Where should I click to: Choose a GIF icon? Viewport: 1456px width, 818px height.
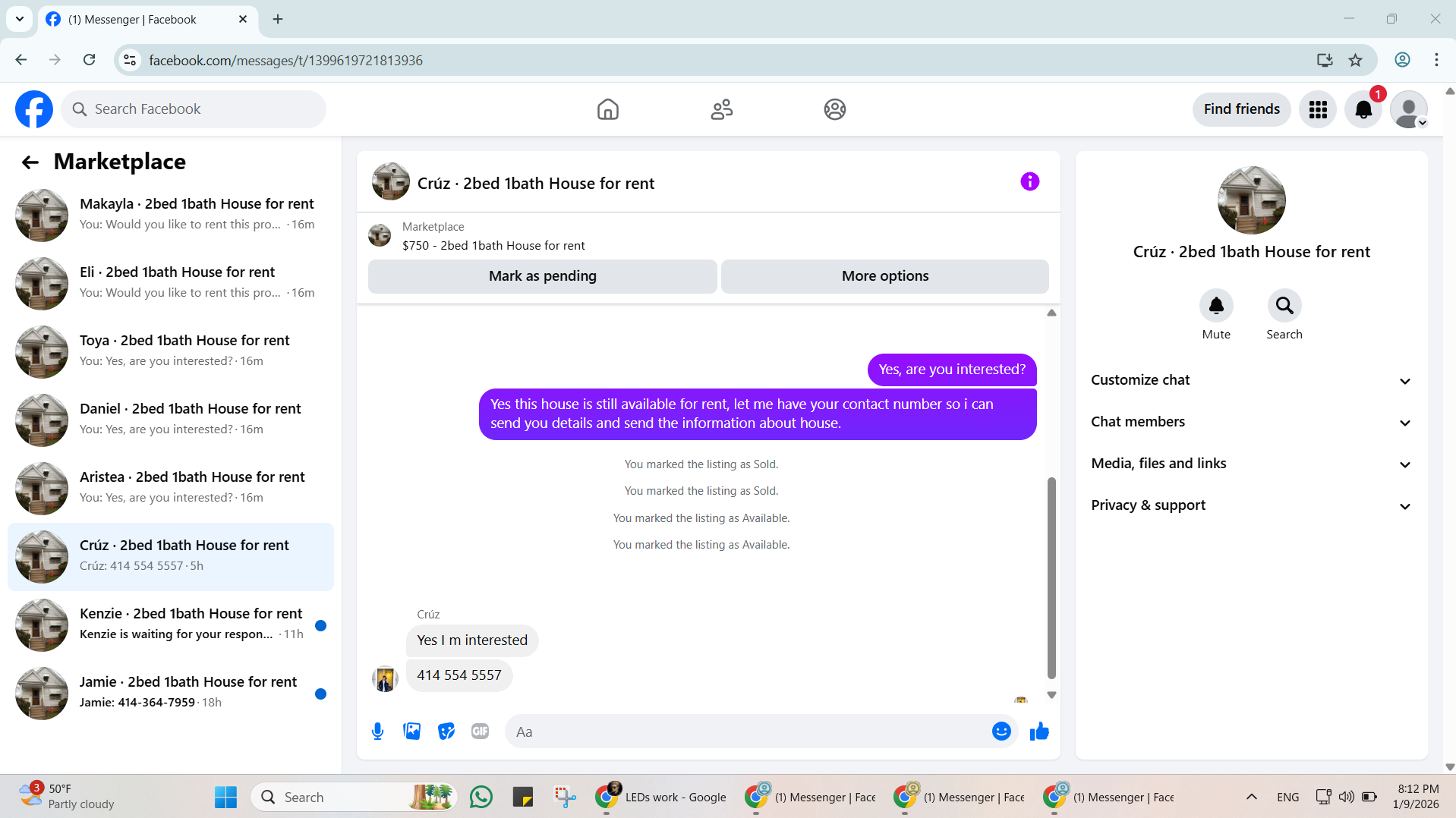click(x=480, y=731)
